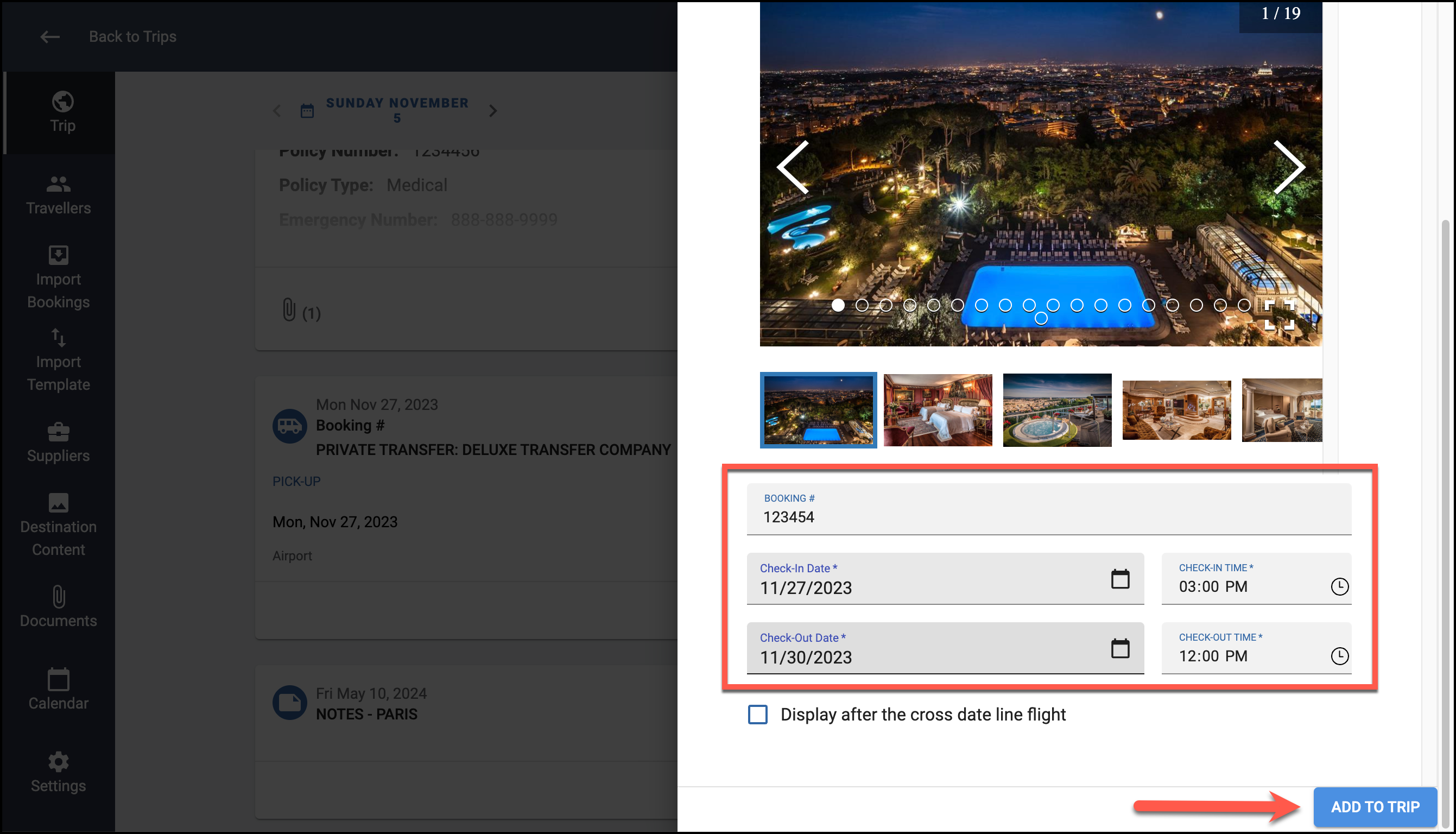Click the NOTES - PARIS entry title

tap(366, 715)
